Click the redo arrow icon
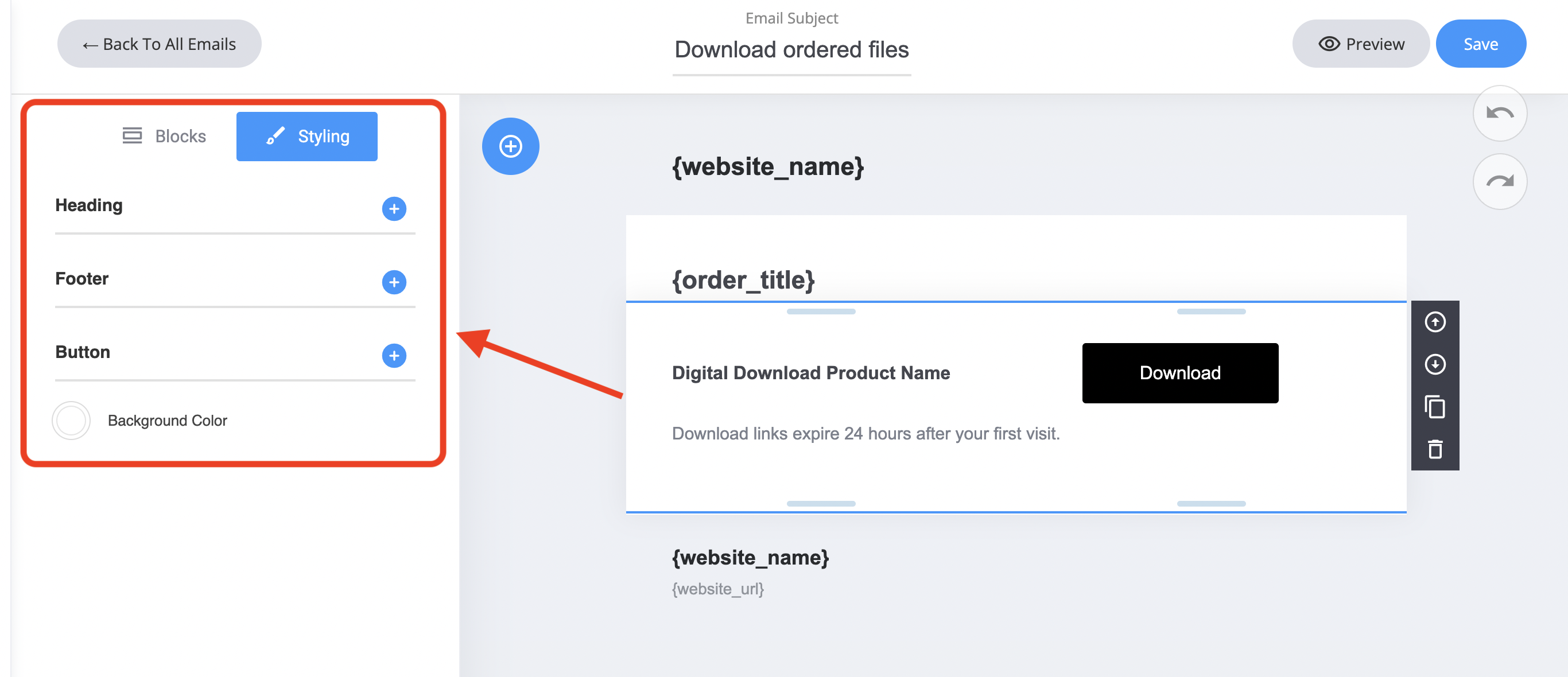The height and width of the screenshot is (677, 1568). (x=1499, y=181)
